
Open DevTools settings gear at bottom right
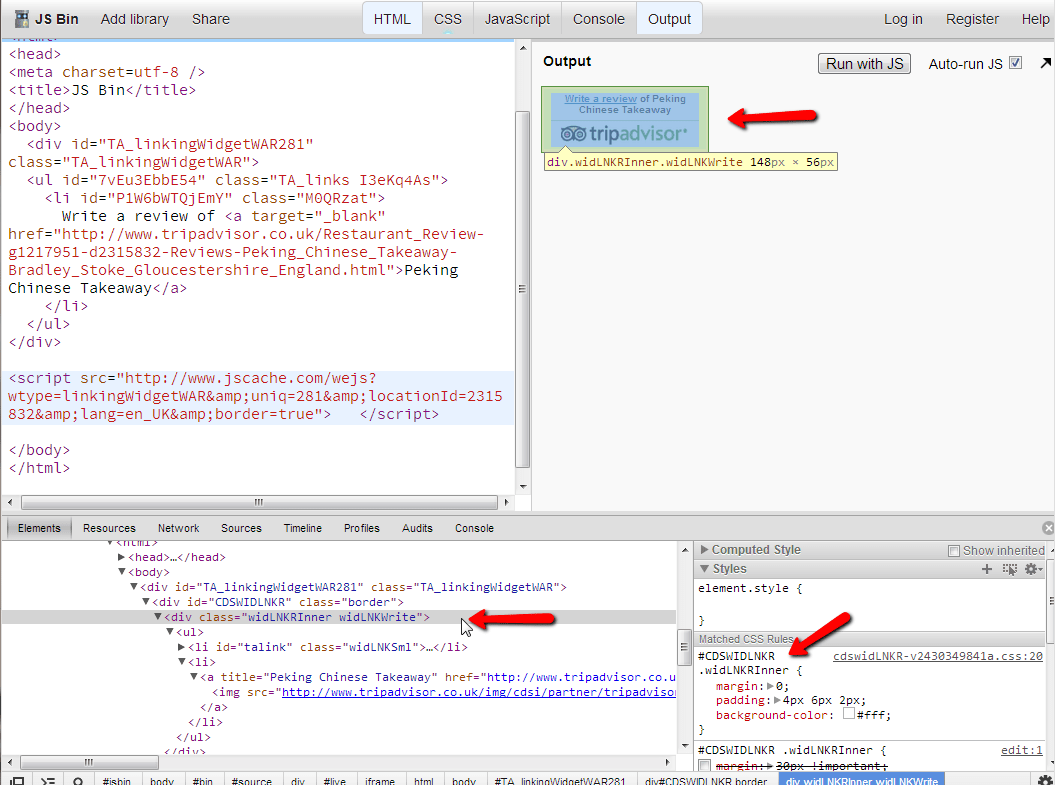pos(1044,780)
